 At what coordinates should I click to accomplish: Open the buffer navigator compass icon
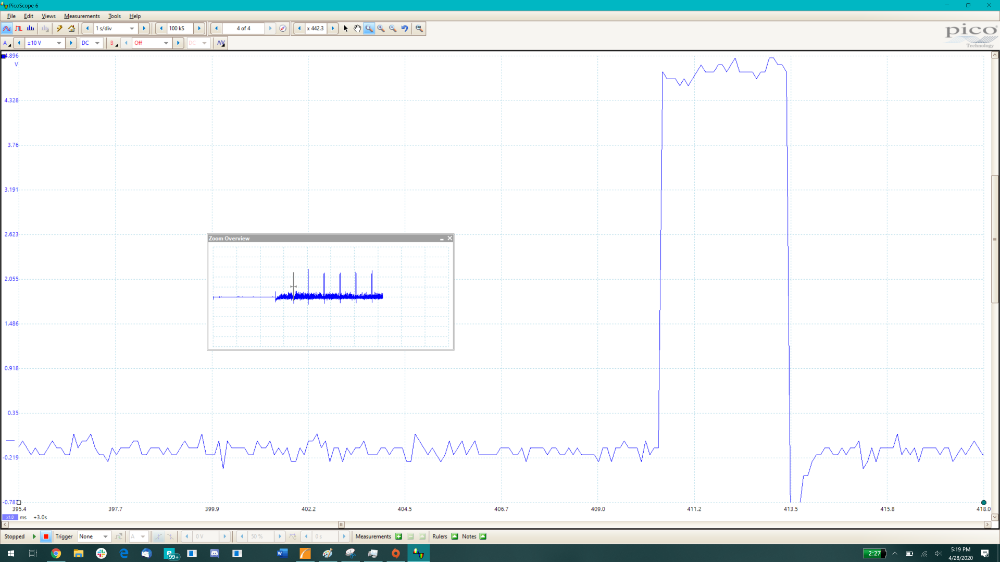283,29
